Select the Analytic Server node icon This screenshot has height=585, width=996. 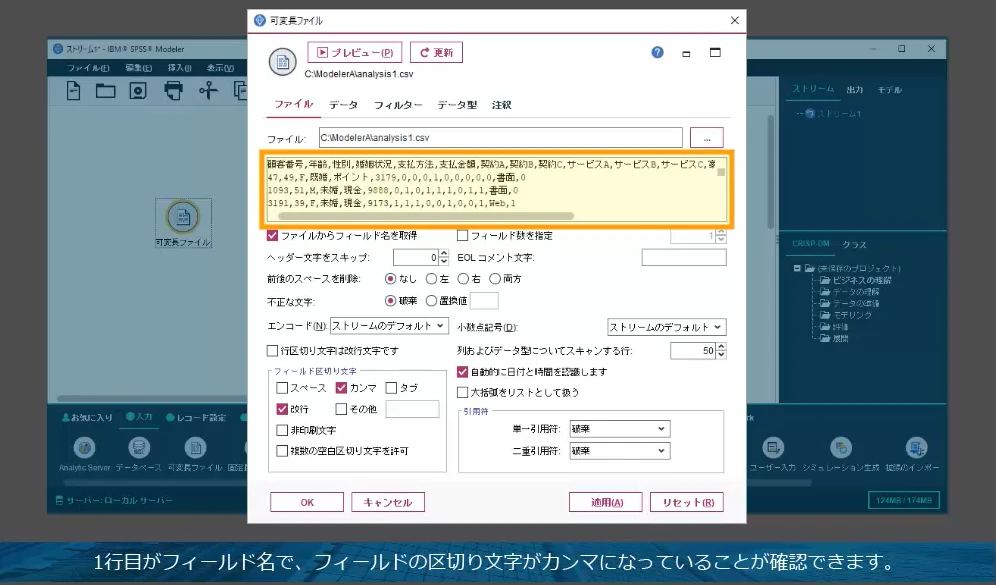(84, 447)
